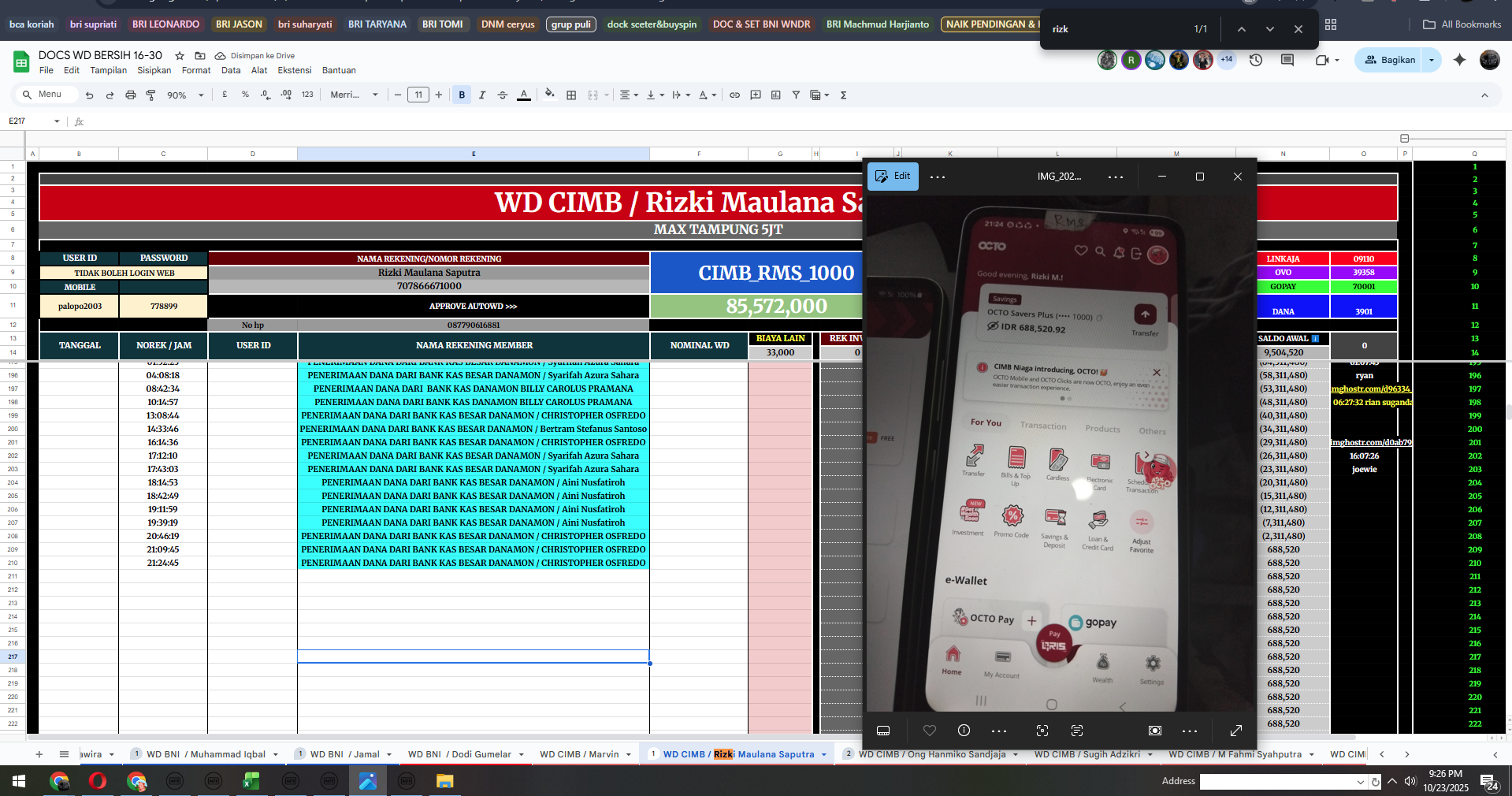Open the 123 number format menu
This screenshot has width=1512, height=796.
(x=307, y=95)
